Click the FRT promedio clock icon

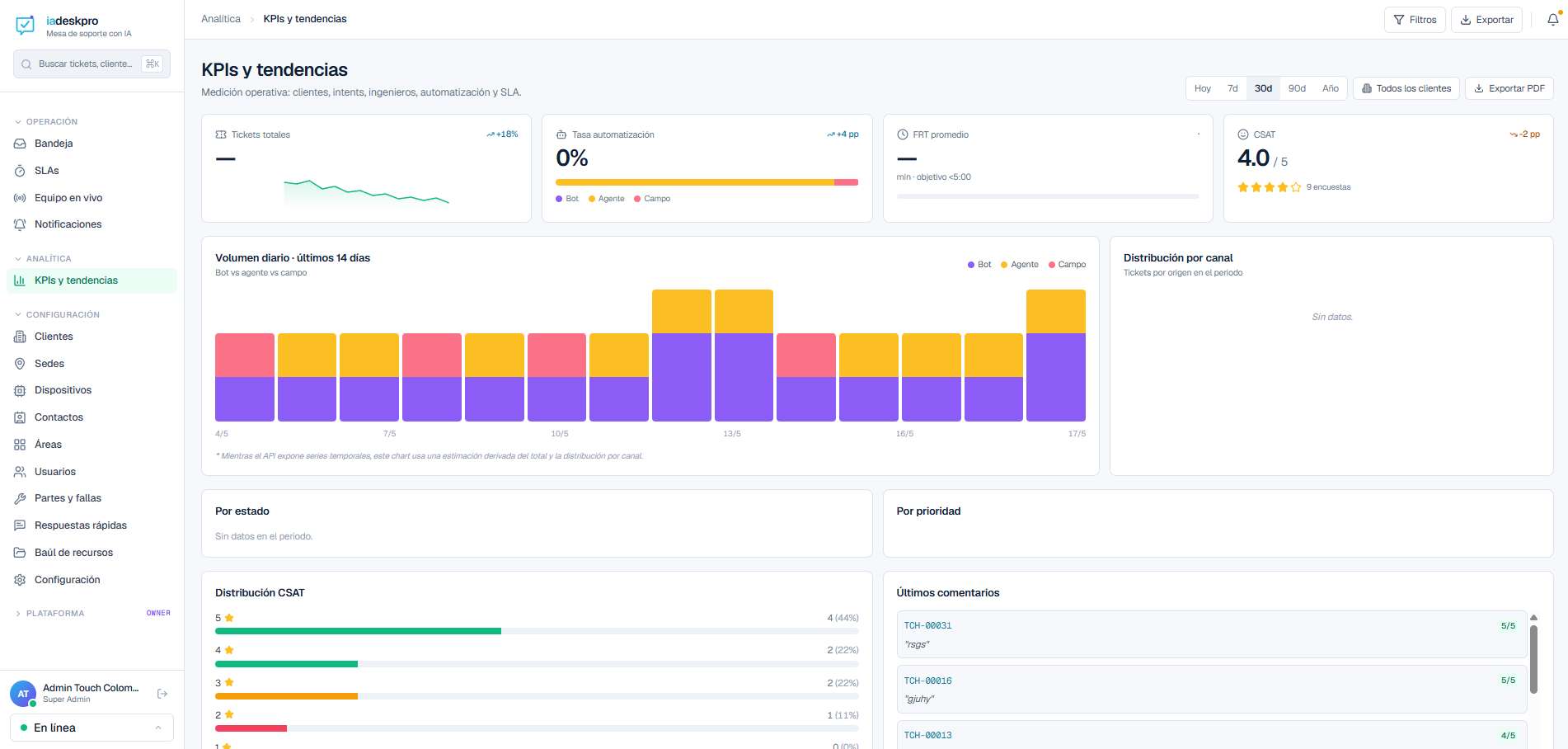[903, 134]
